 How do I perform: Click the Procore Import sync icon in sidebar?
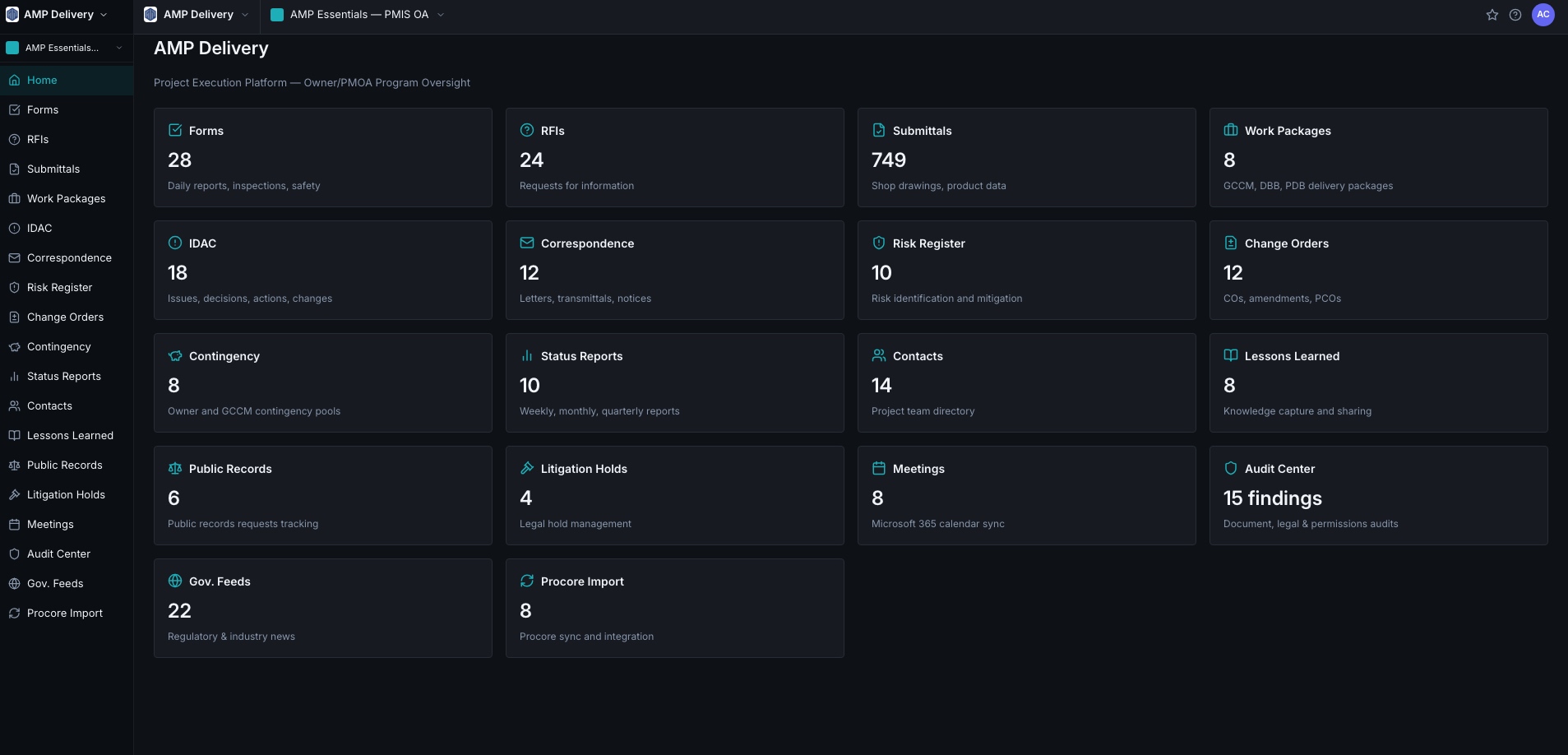pos(14,613)
